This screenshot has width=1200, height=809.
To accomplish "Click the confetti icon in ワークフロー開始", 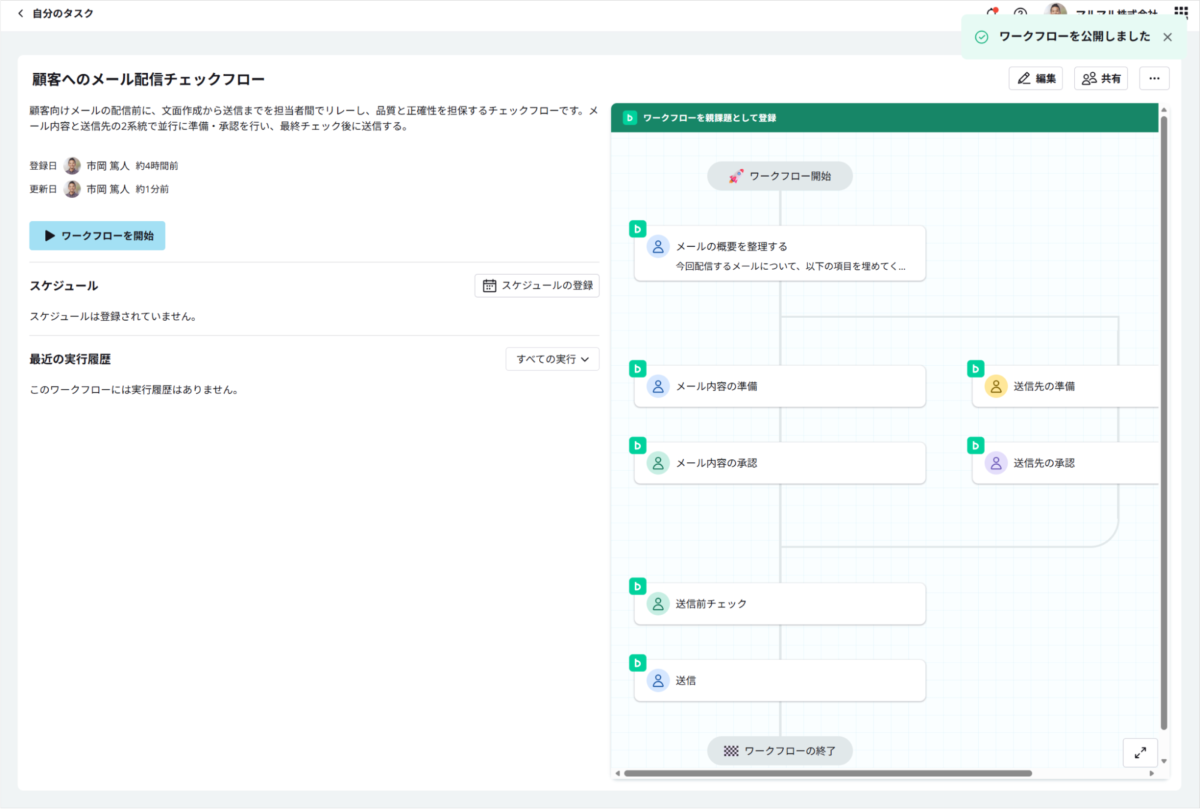I will point(736,176).
